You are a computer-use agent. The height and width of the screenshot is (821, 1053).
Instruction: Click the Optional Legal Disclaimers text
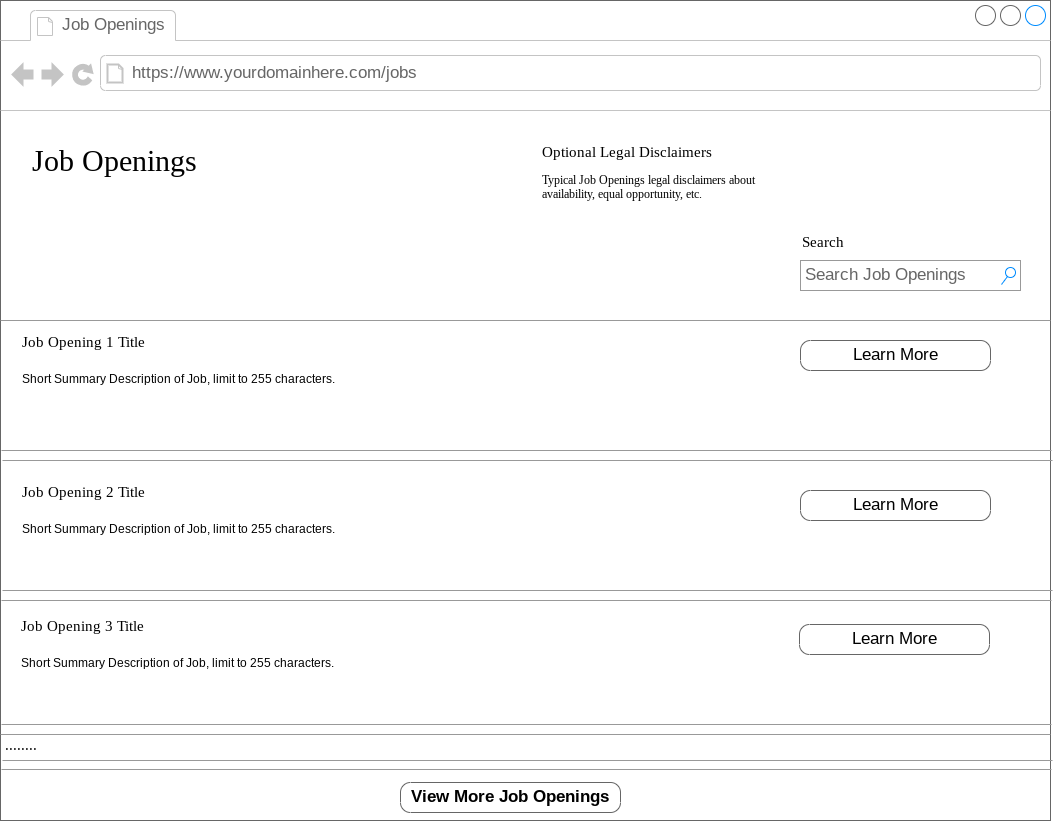tap(626, 152)
